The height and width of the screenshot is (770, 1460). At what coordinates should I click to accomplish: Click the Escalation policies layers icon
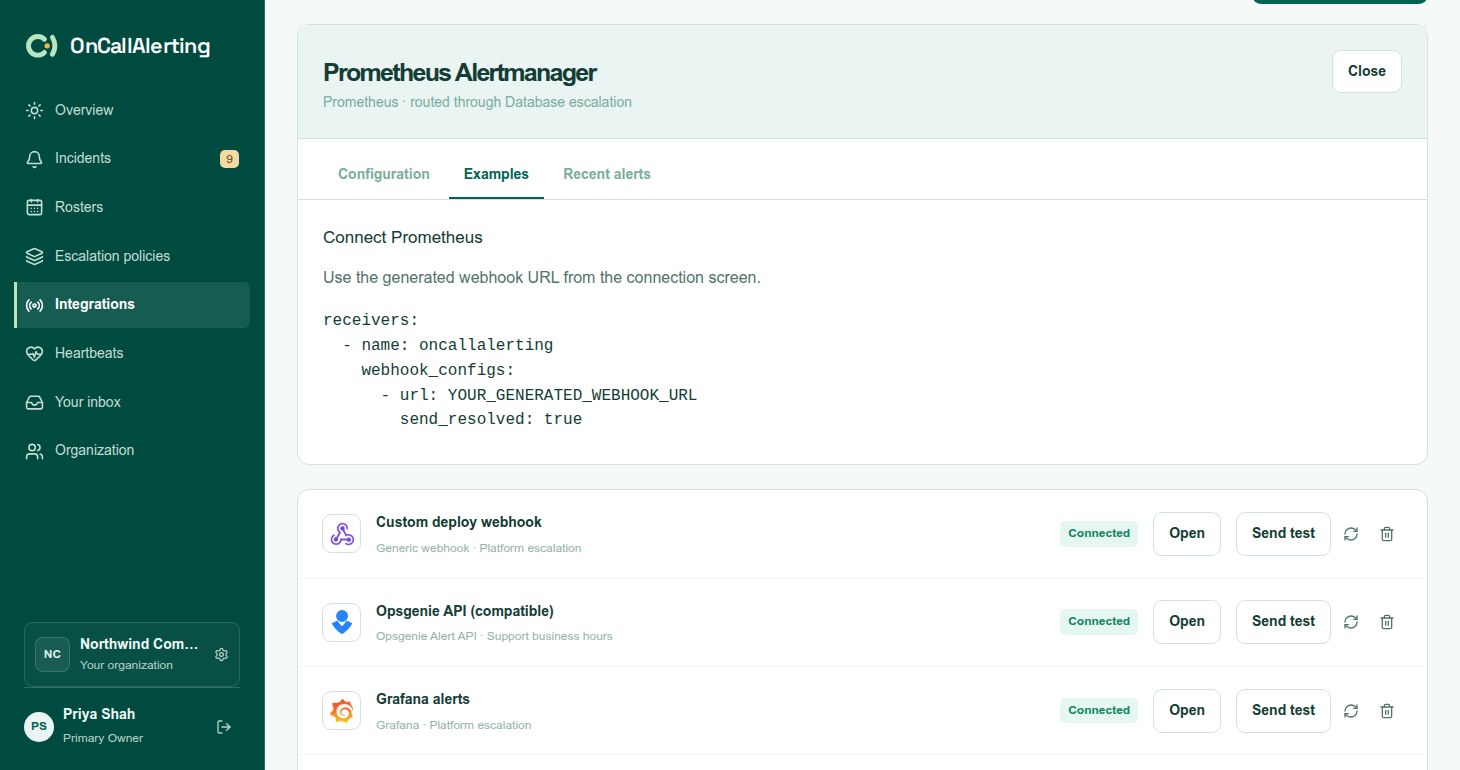click(x=35, y=256)
